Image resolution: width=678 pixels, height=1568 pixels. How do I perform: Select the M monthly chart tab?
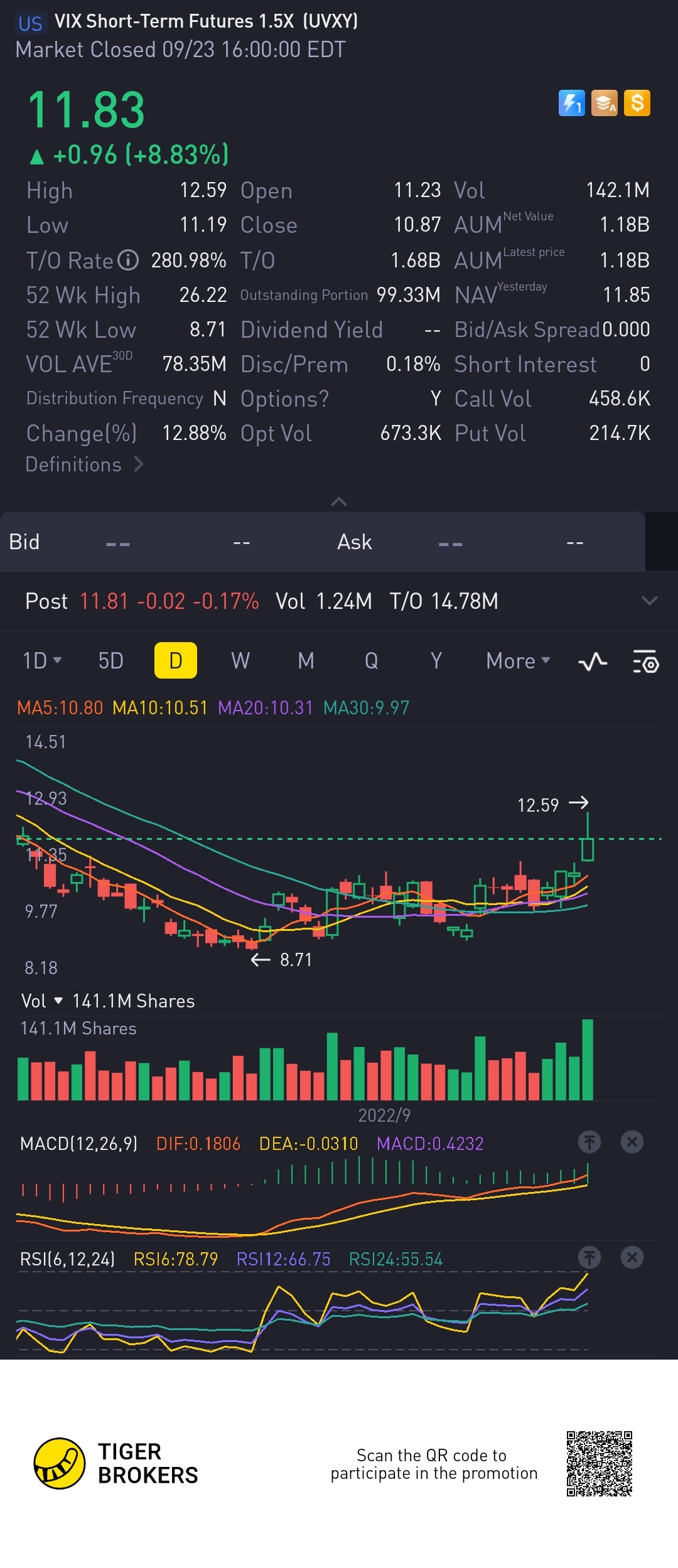(306, 661)
